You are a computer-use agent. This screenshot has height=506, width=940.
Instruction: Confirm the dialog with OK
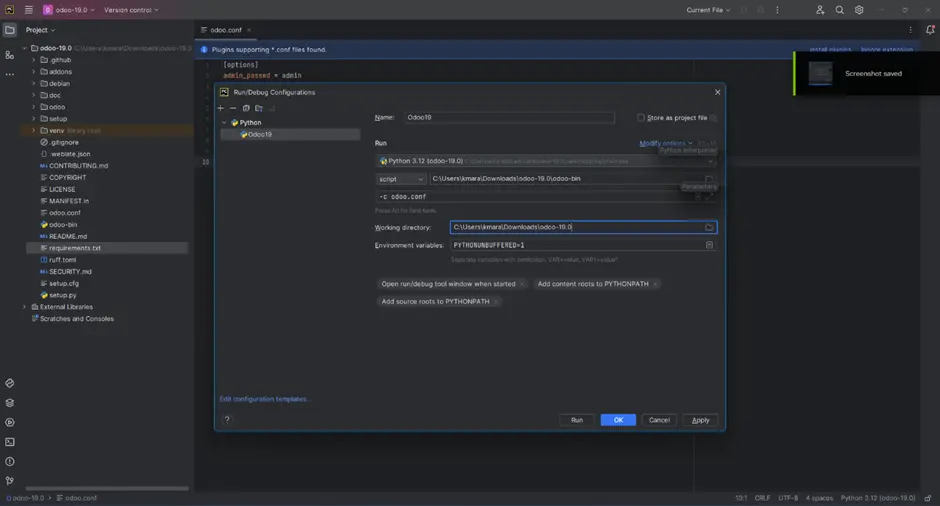[x=618, y=420]
